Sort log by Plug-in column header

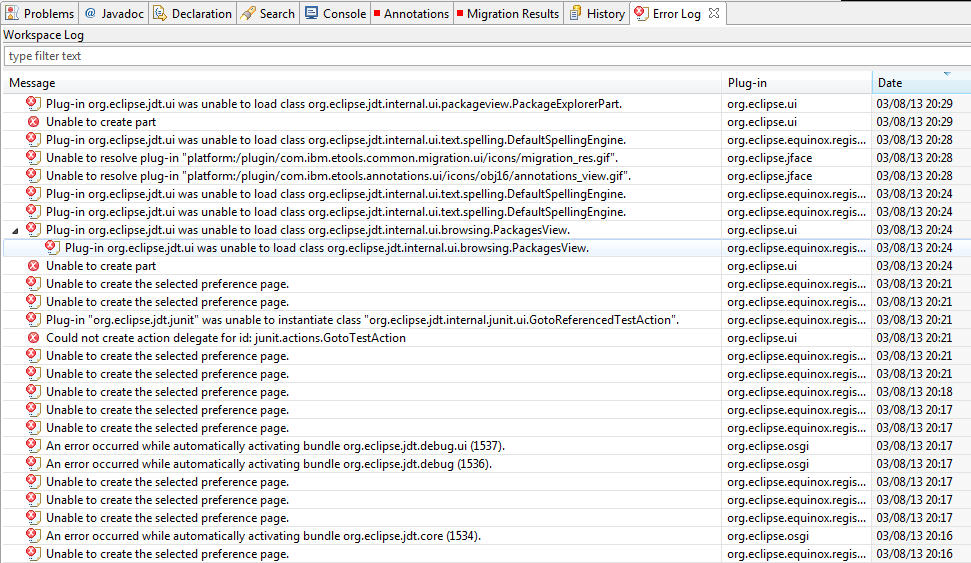(x=796, y=83)
